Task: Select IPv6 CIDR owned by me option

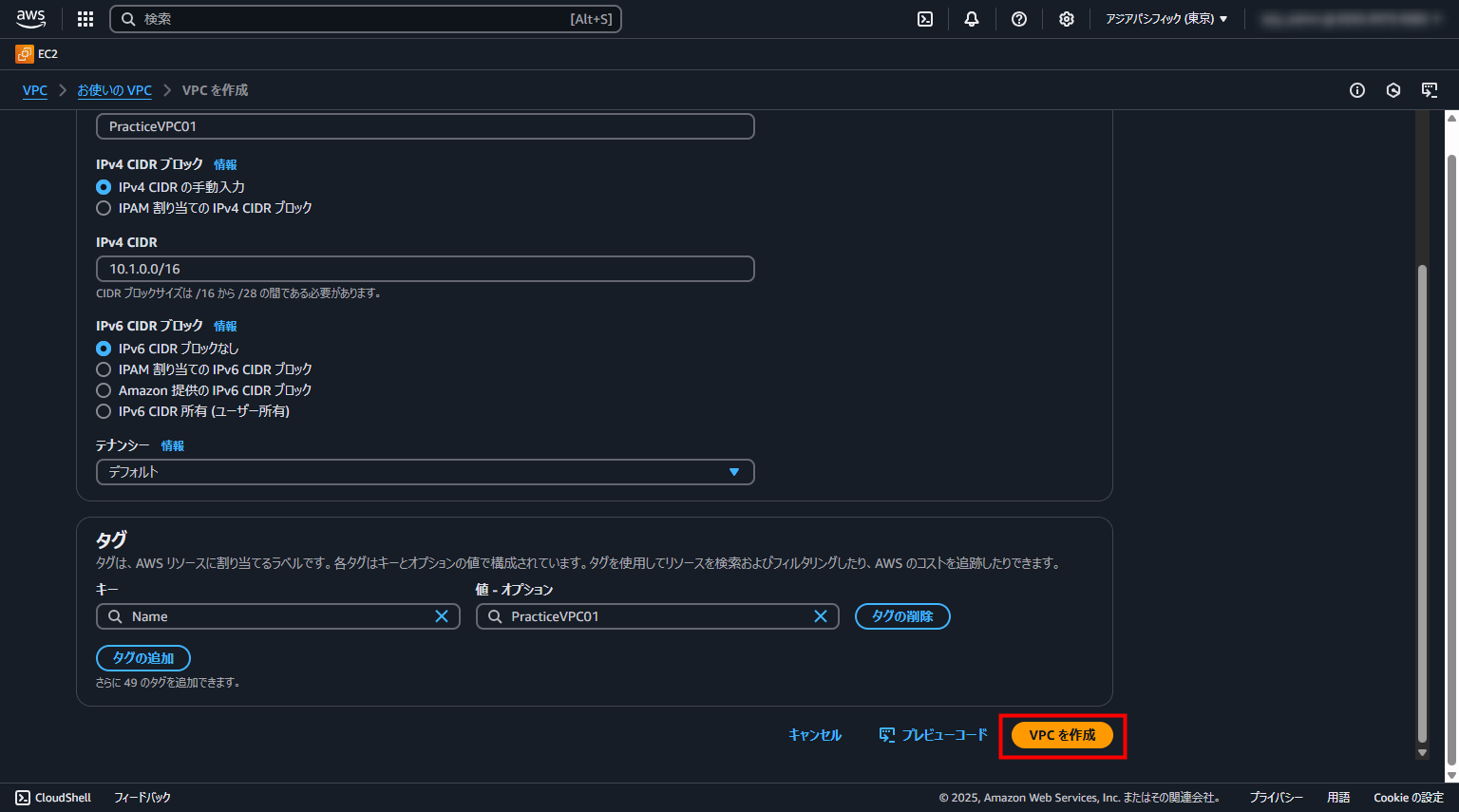Action: click(104, 411)
